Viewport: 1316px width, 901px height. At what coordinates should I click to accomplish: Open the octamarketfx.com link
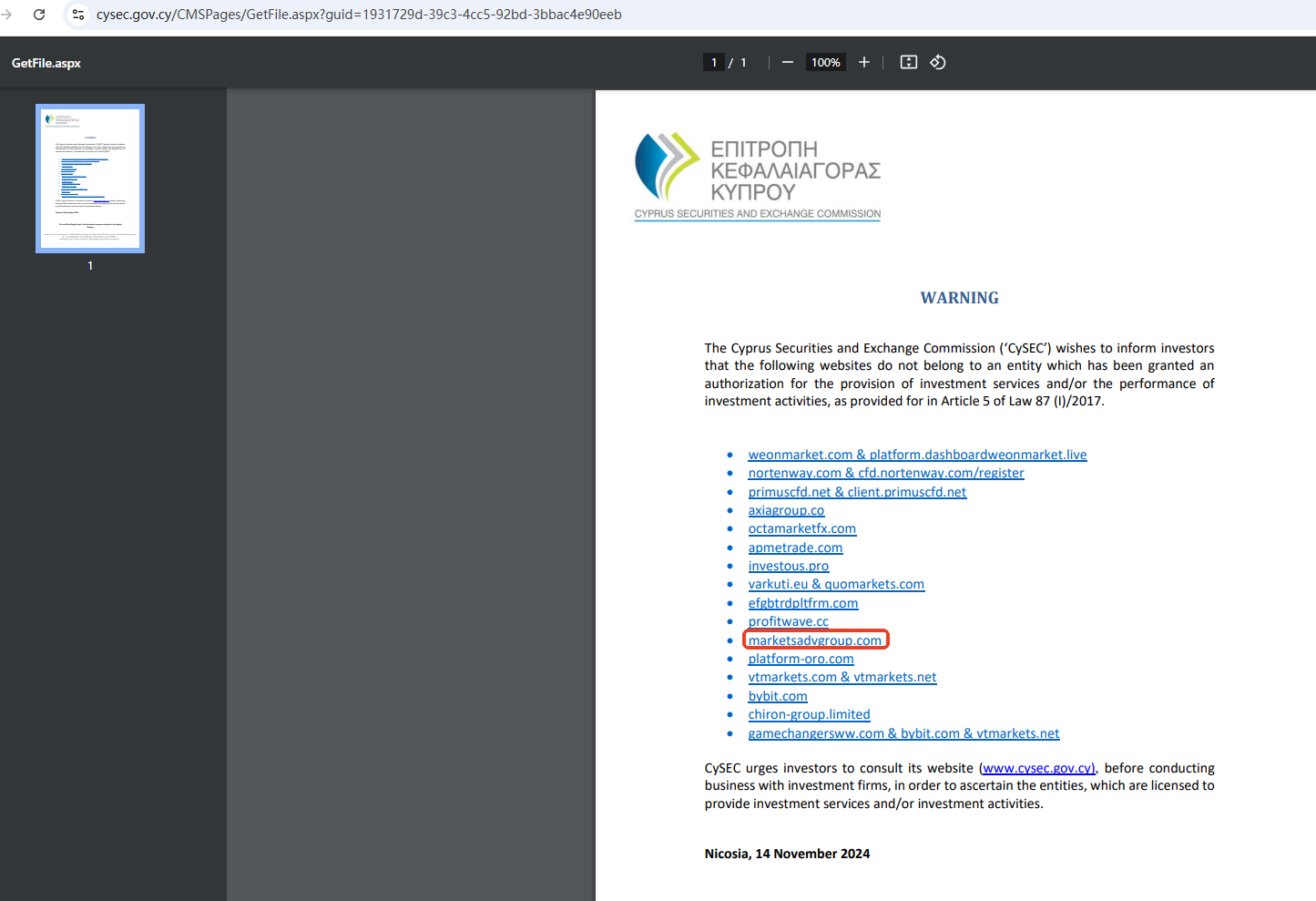[801, 528]
